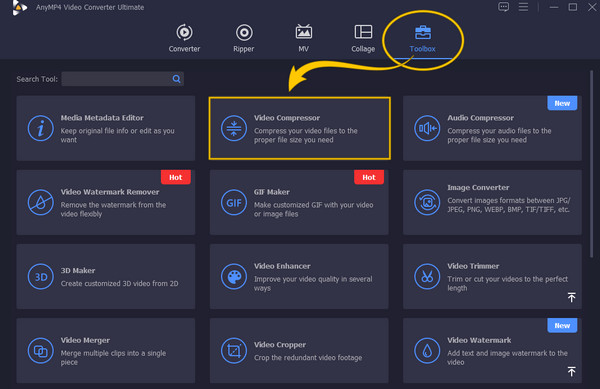Viewport: 600px width, 389px height.
Task: Click 'Keep original file info' description
Action: [117, 135]
